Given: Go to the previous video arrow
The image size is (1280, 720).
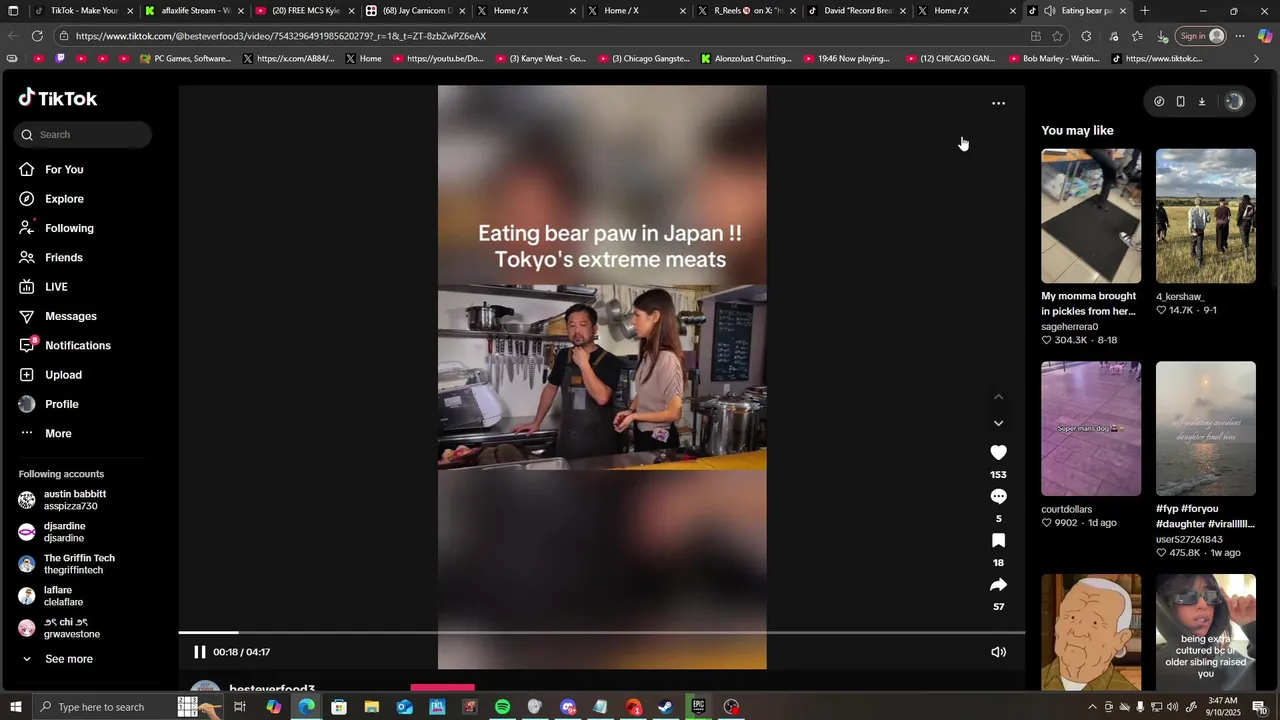Looking at the screenshot, I should coord(998,397).
